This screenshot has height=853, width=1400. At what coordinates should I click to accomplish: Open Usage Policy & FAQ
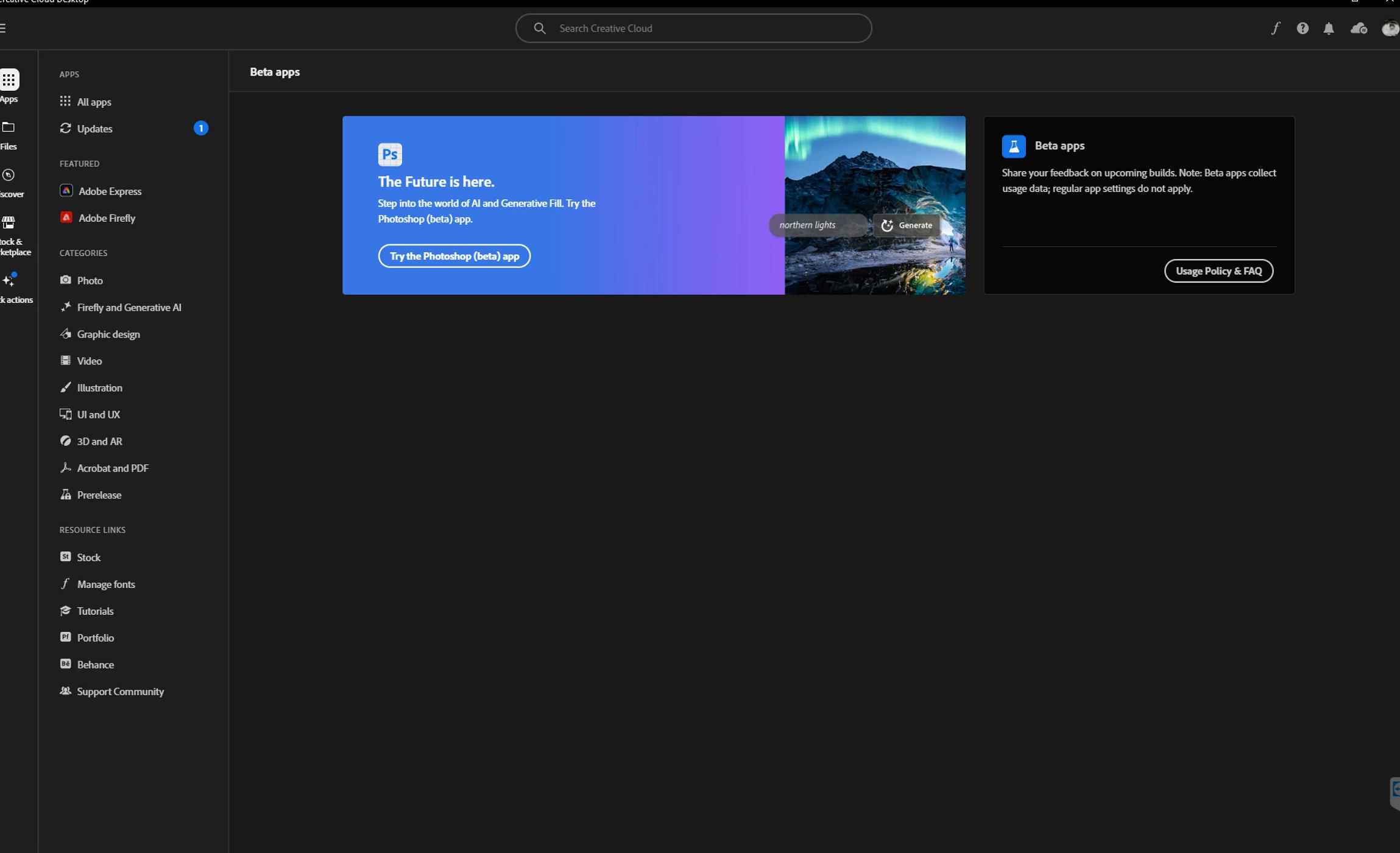point(1218,271)
